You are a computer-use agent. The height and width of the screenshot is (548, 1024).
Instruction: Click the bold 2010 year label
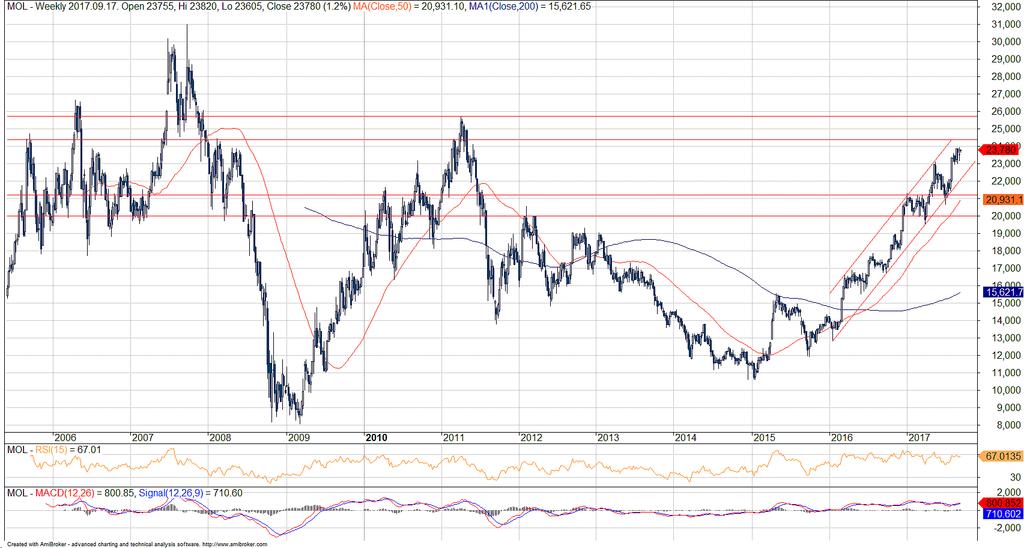377,437
